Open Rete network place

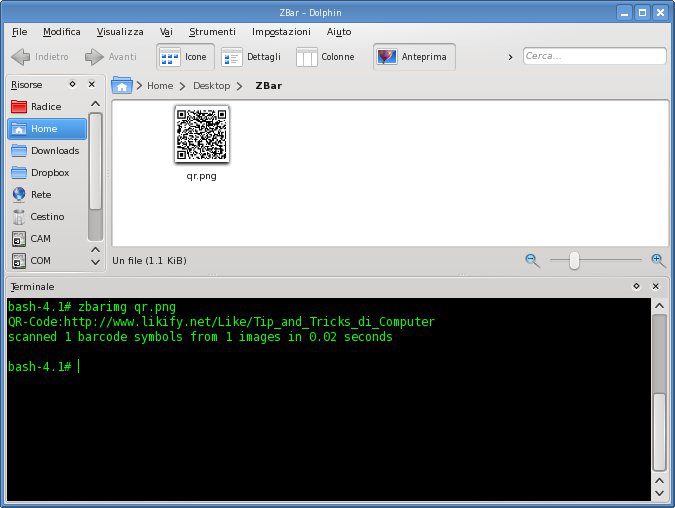[46, 195]
